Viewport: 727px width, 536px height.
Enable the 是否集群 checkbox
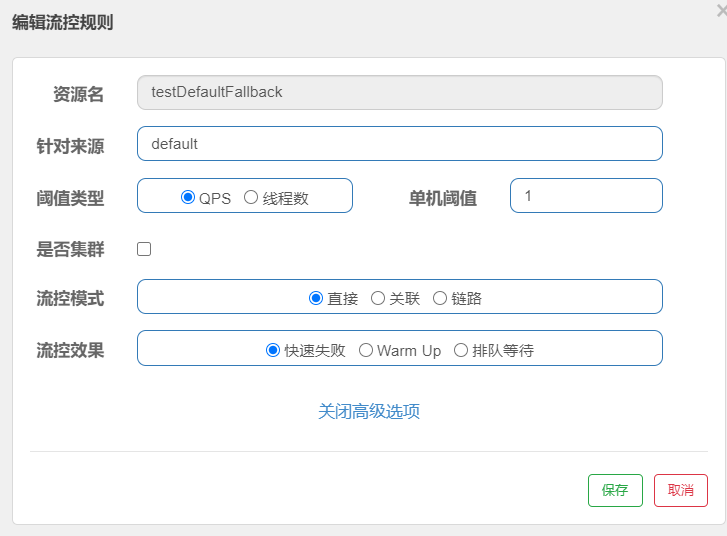pyautogui.click(x=144, y=249)
